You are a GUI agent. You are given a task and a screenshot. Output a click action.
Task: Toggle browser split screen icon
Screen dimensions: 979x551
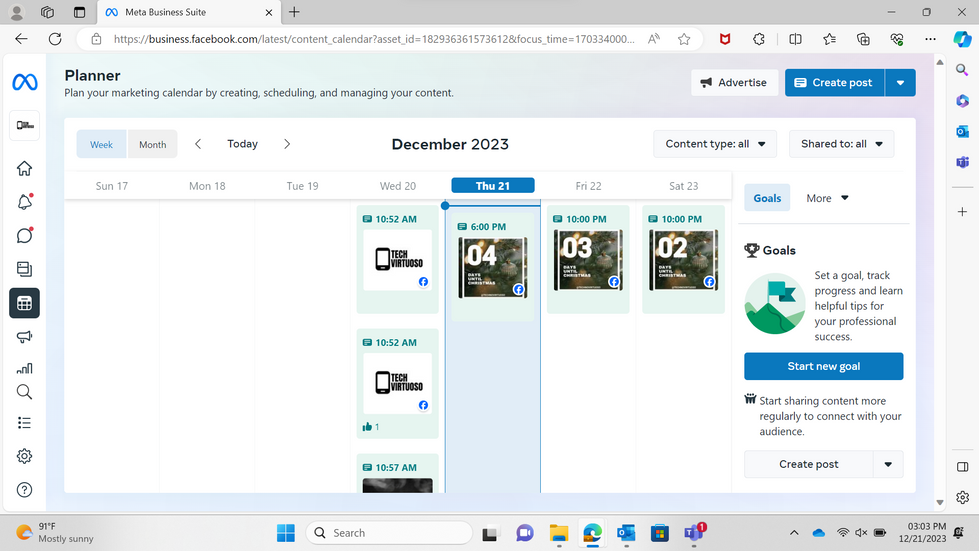795,39
